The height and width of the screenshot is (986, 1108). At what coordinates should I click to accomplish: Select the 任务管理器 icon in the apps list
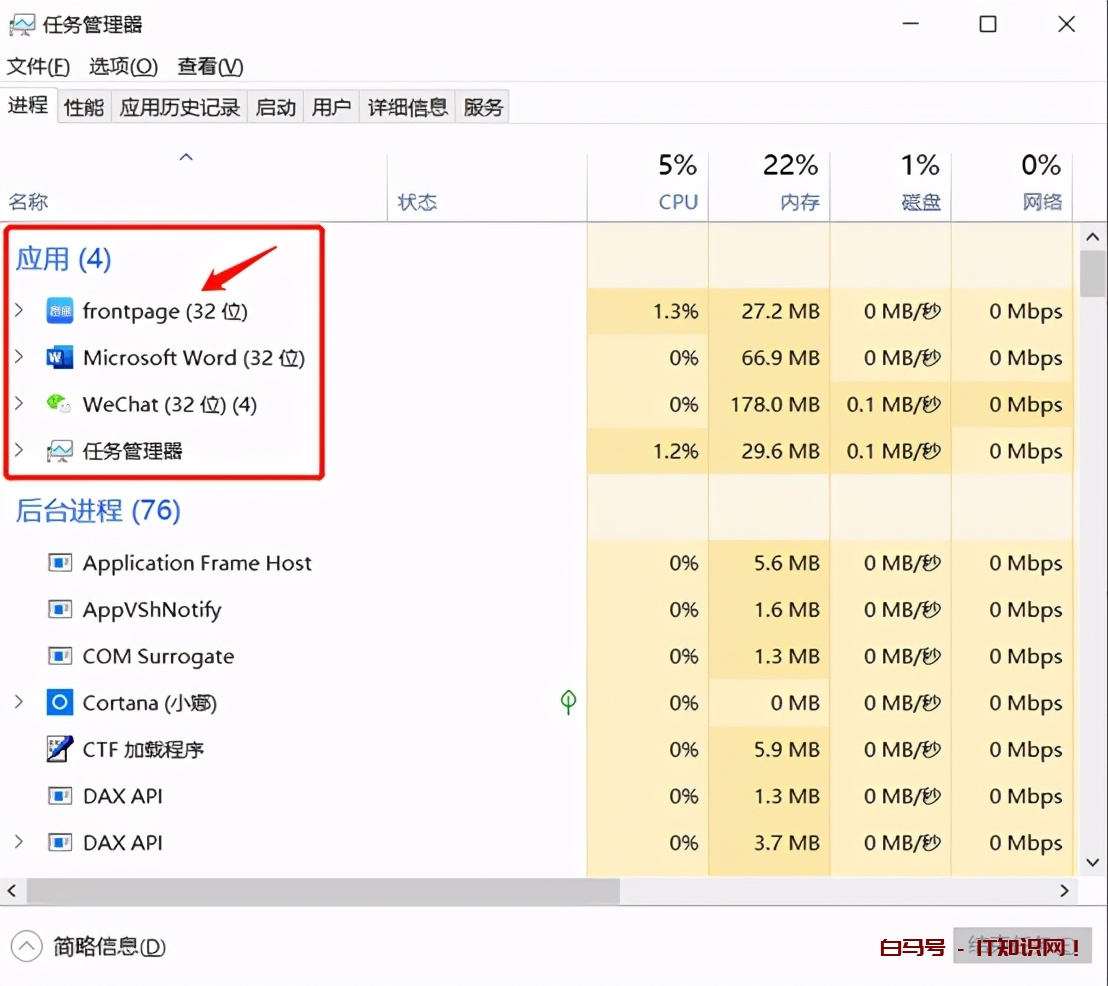point(60,451)
